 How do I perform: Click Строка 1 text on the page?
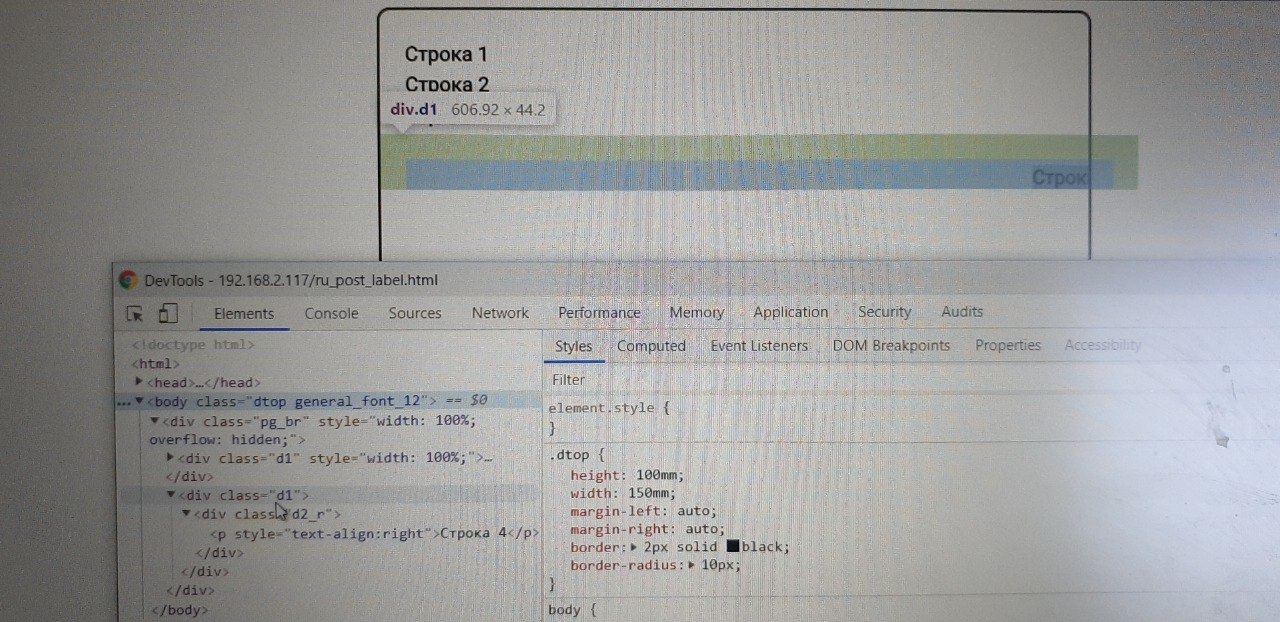446,54
